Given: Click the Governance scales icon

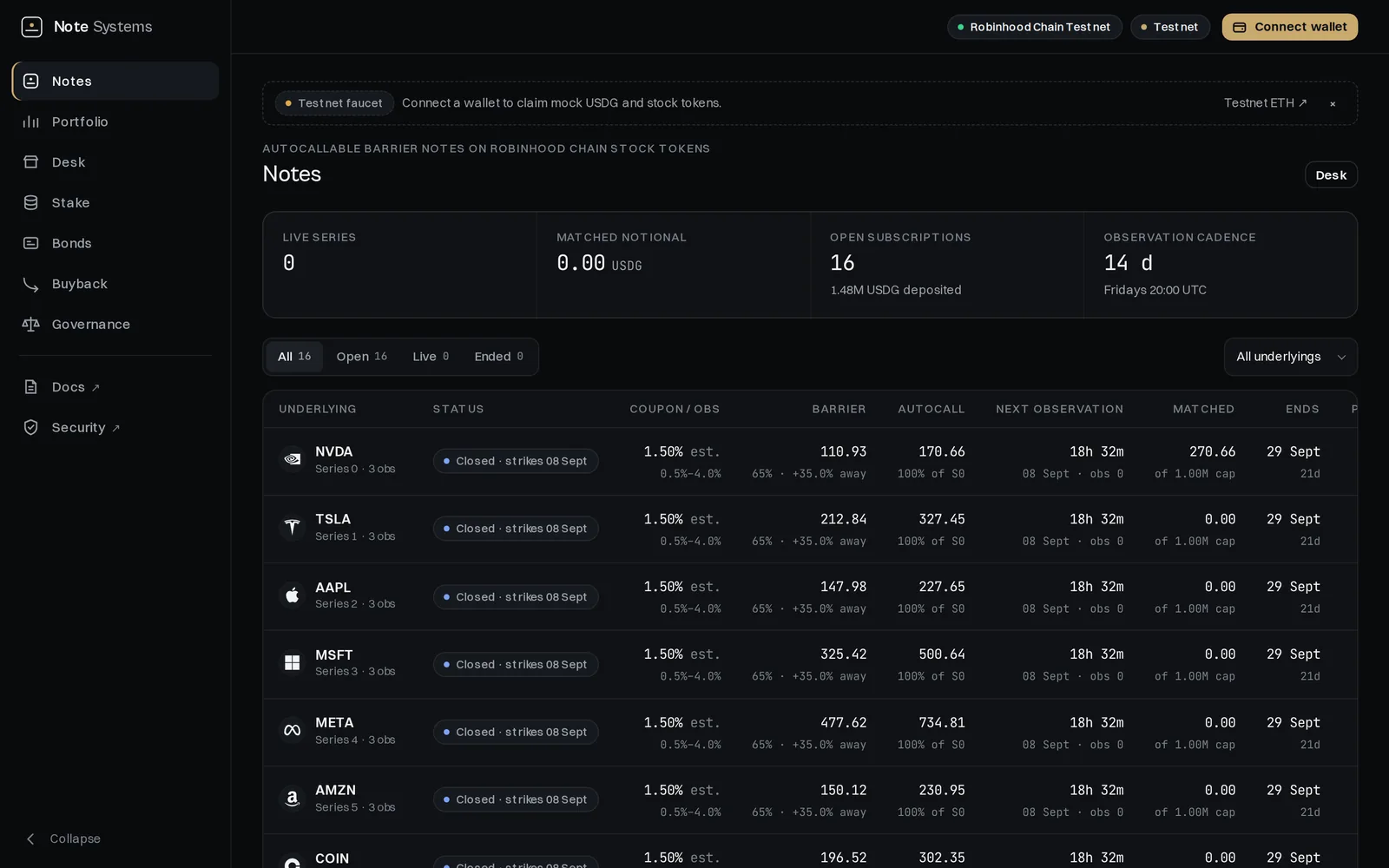Looking at the screenshot, I should click(x=31, y=324).
